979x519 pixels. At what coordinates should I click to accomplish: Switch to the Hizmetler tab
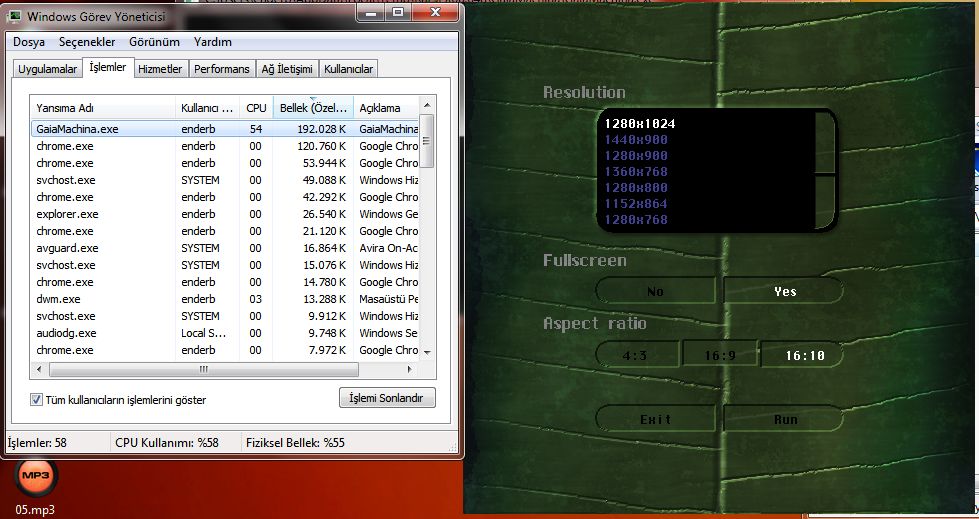coord(160,69)
